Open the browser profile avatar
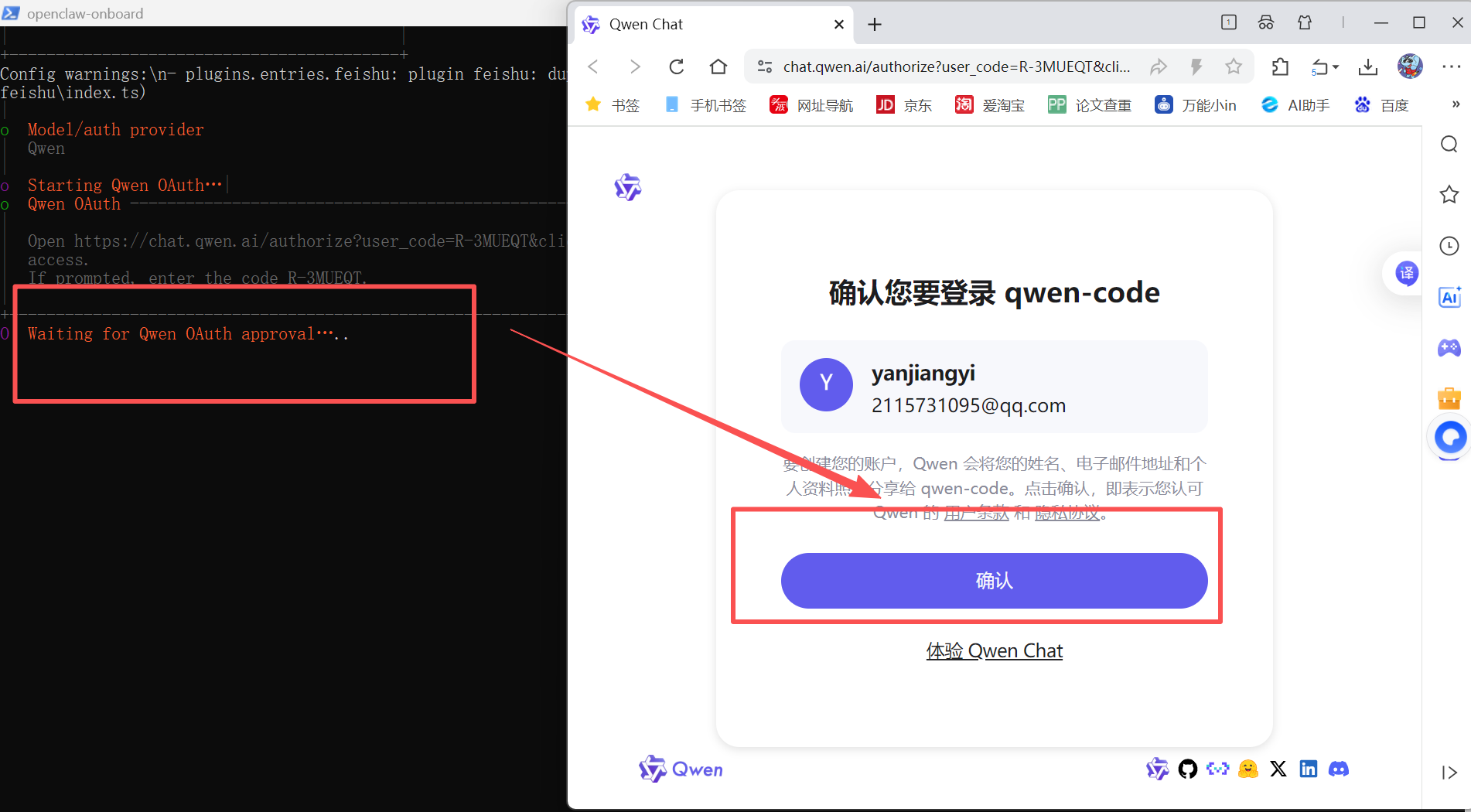The height and width of the screenshot is (812, 1471). click(x=1410, y=67)
